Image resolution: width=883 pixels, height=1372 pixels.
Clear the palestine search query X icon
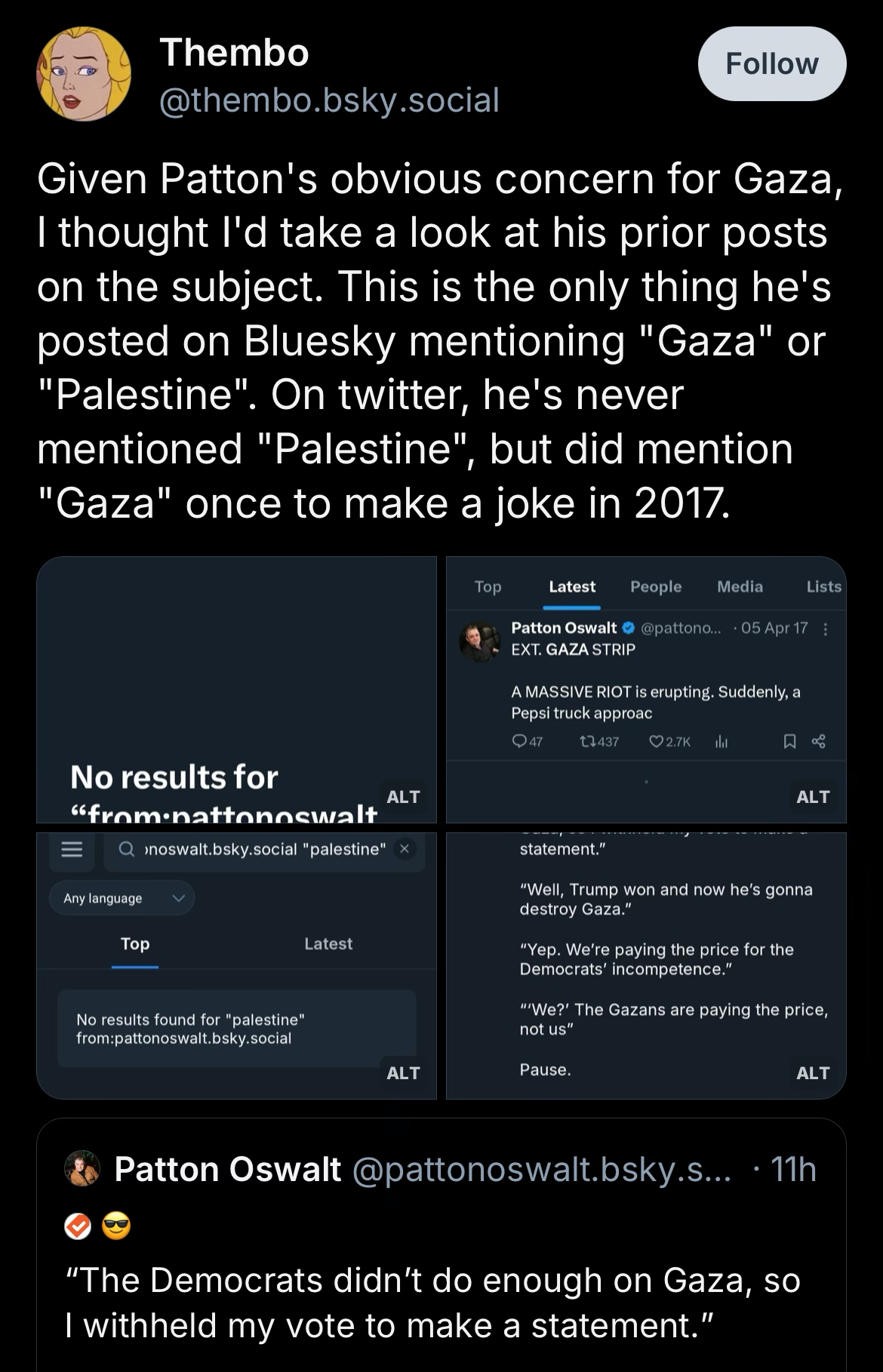coord(405,849)
